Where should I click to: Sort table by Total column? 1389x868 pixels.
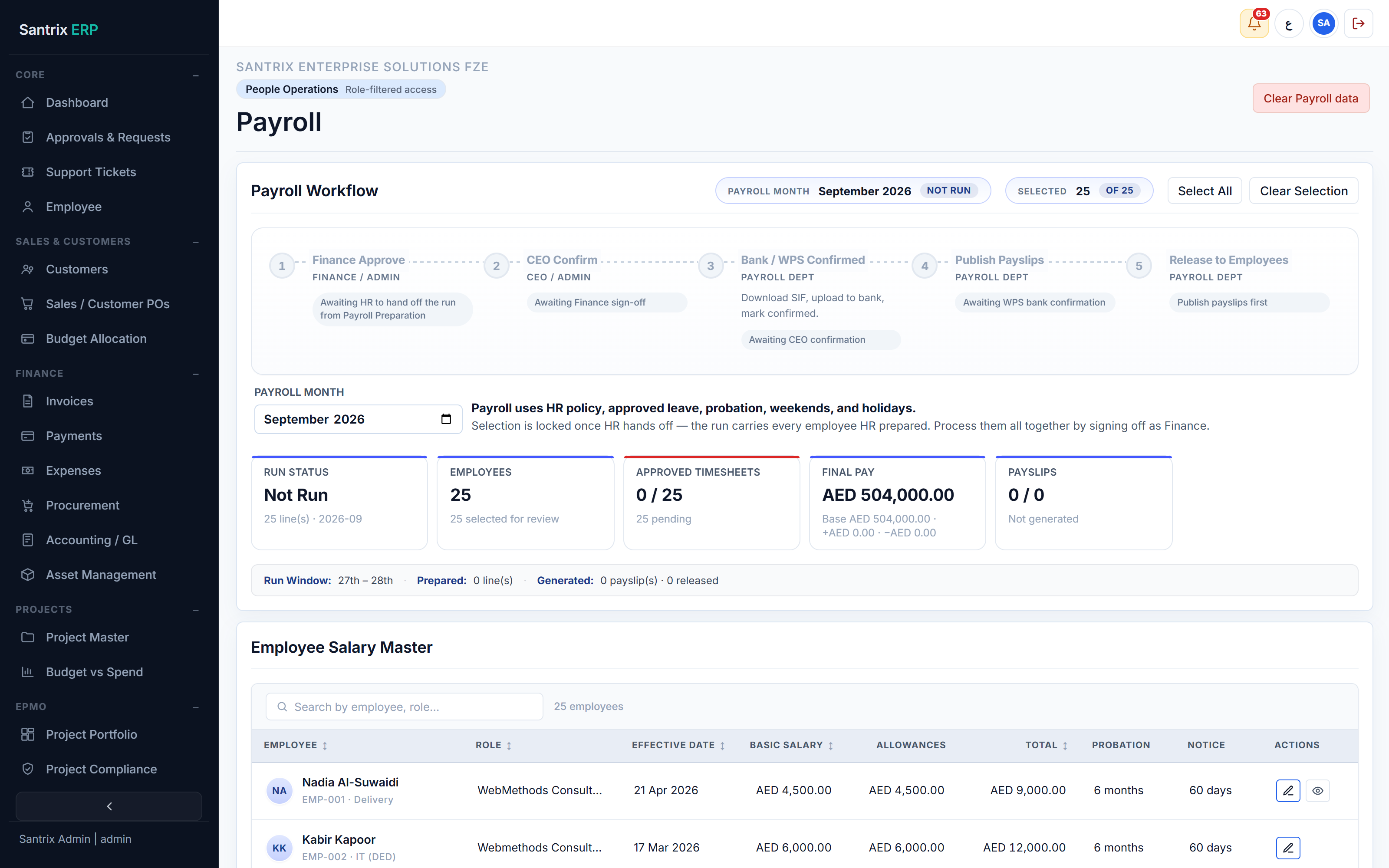coord(1047,745)
